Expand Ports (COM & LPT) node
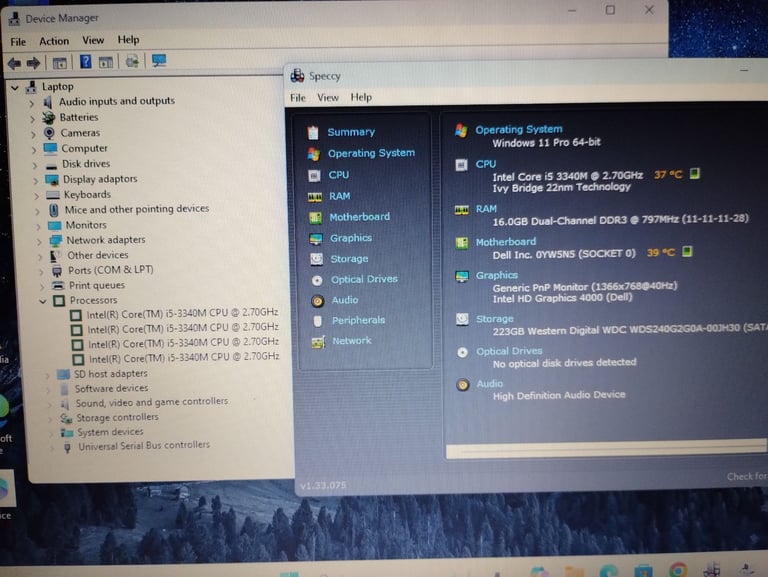This screenshot has width=768, height=577. click(x=41, y=271)
